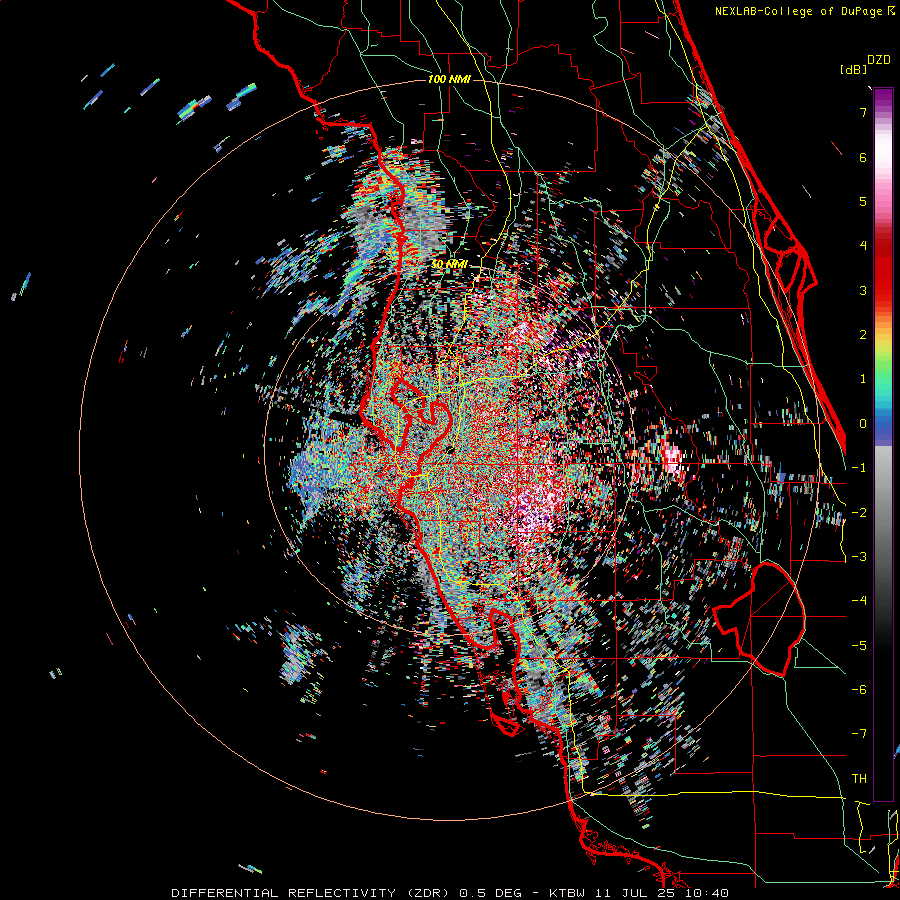Click the 0 dB scale value
This screenshot has width=900, height=900.
tap(863, 424)
